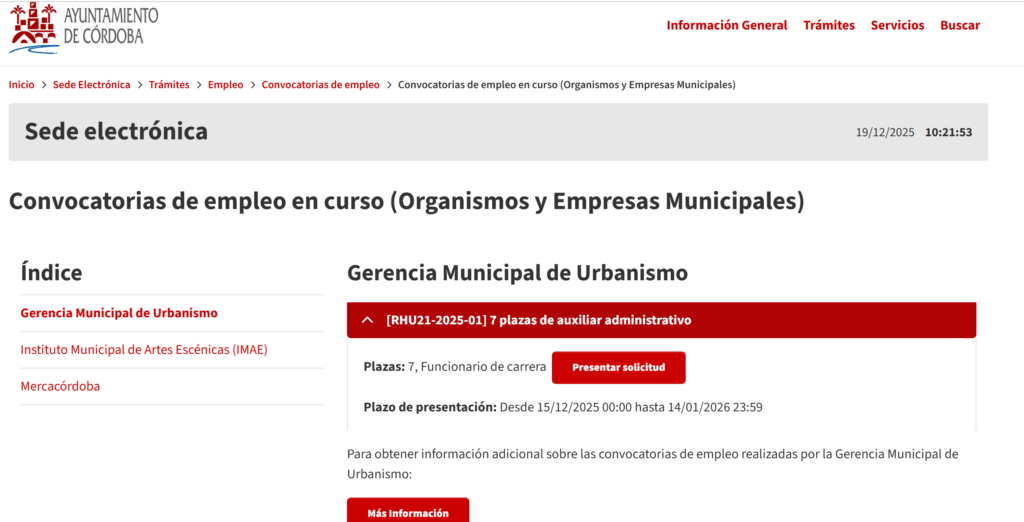Viewport: 1024px width, 522px height.
Task: Click the Ayuntamiento de Córdoba coat-of-arms logo
Action: (34, 27)
